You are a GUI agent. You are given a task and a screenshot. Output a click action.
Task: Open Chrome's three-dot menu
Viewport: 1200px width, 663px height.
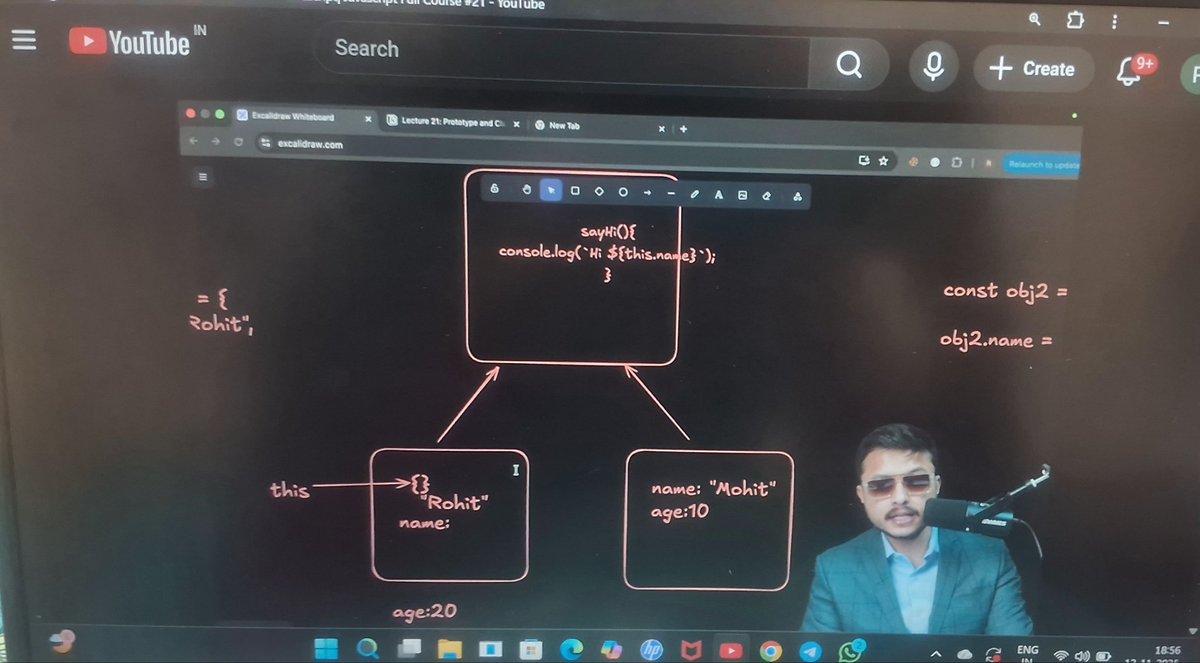1114,21
